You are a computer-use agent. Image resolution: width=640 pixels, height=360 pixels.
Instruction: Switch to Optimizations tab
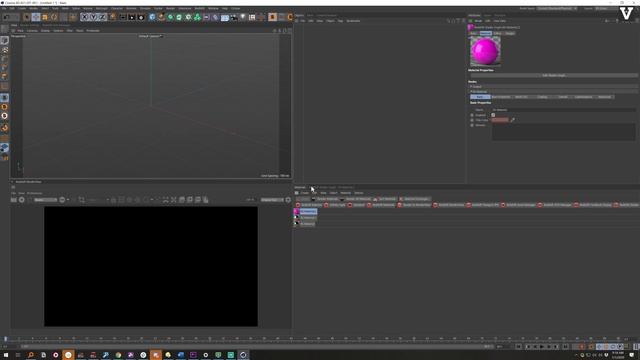(x=583, y=97)
